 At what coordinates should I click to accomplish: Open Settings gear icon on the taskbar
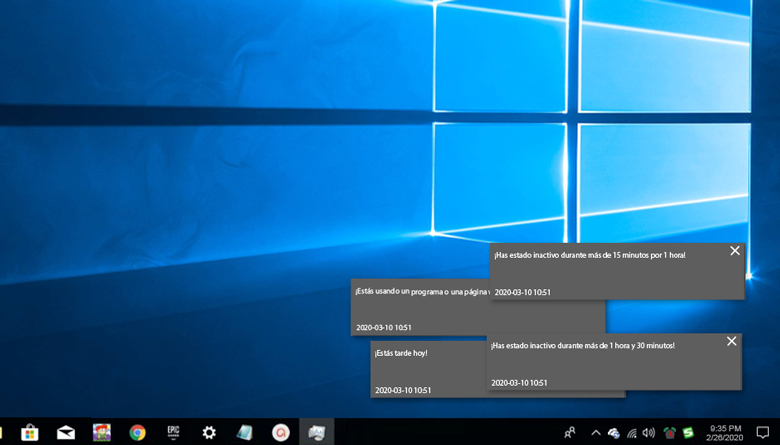209,432
